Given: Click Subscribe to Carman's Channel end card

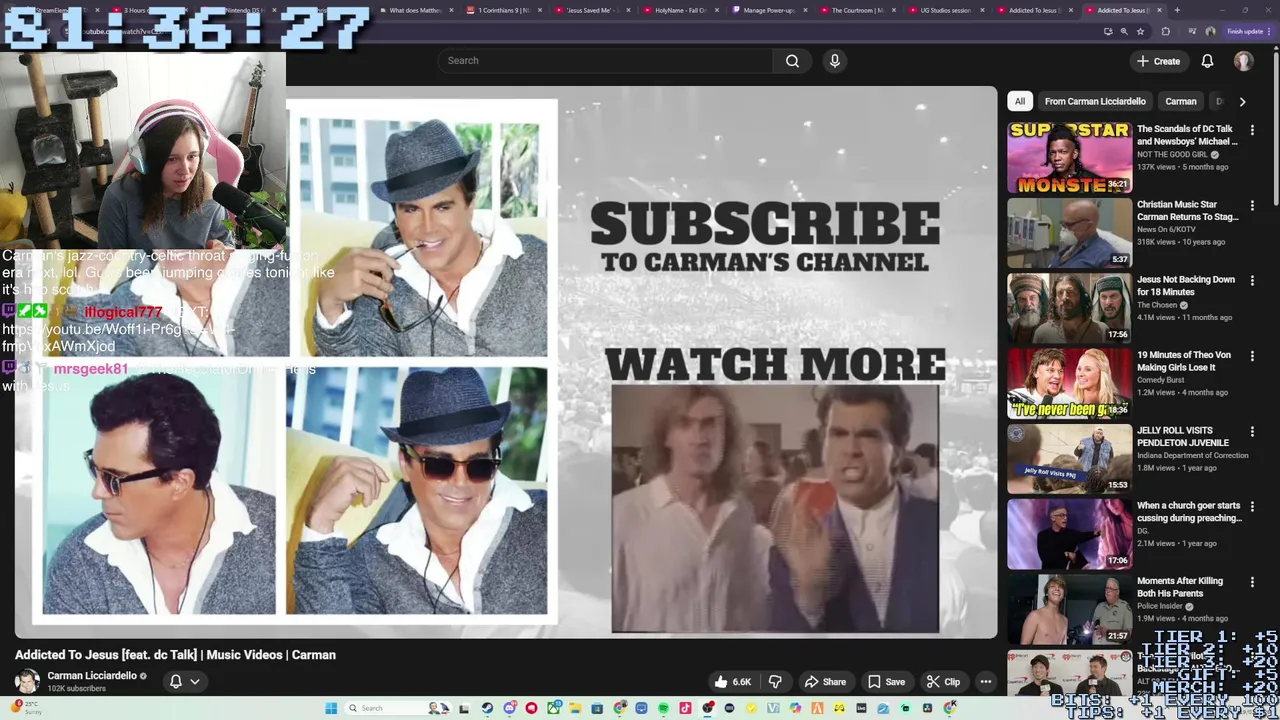Looking at the screenshot, I should (x=765, y=237).
